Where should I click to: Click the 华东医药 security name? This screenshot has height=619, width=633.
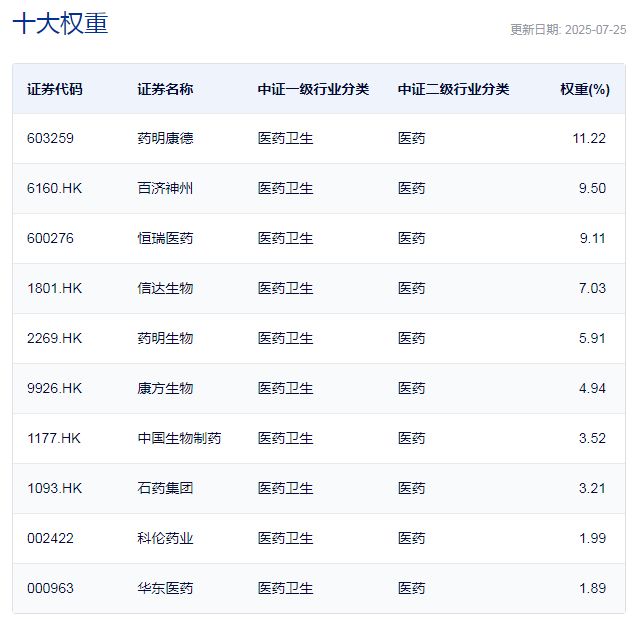[165, 588]
